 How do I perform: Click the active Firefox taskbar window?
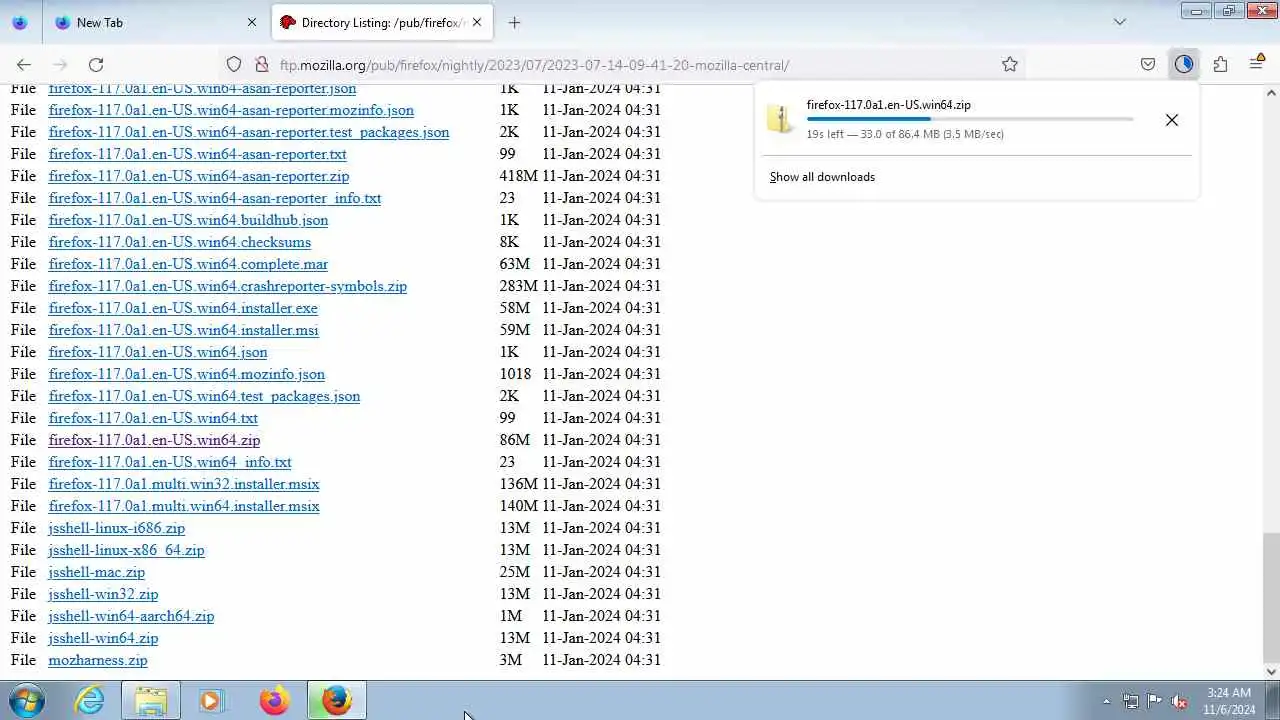tap(337, 700)
